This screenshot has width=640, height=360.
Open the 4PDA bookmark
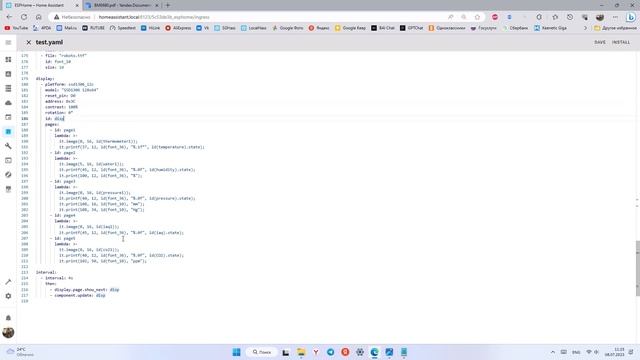click(42, 28)
